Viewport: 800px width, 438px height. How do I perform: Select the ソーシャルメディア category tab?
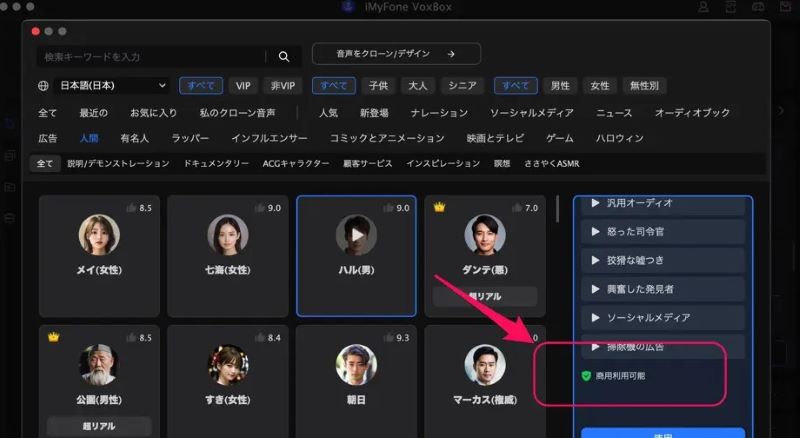[x=532, y=113]
